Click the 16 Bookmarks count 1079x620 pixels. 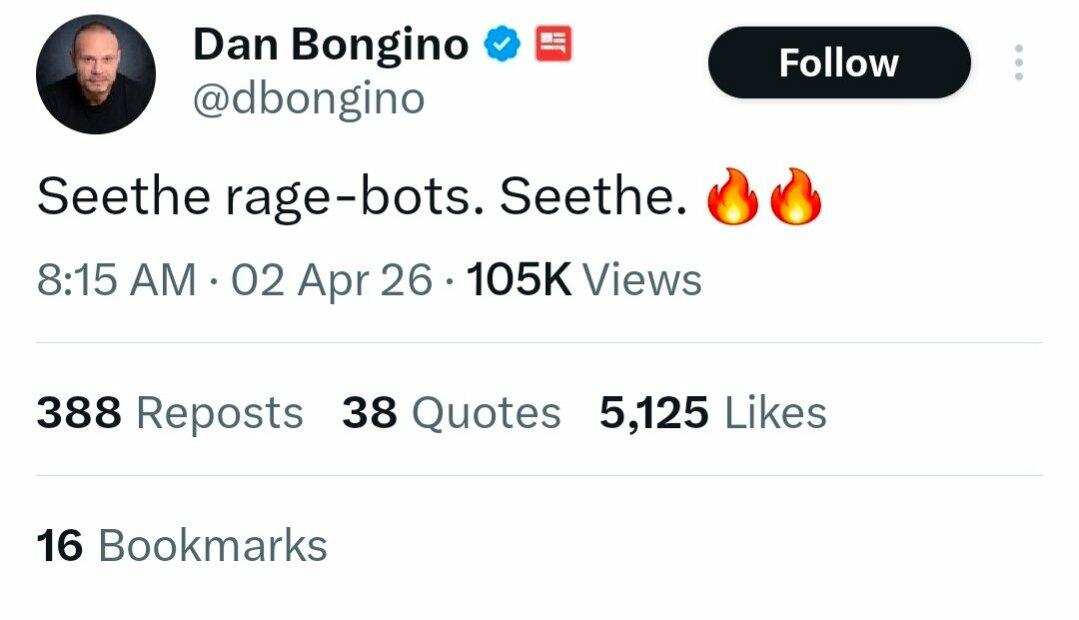[x=182, y=546]
